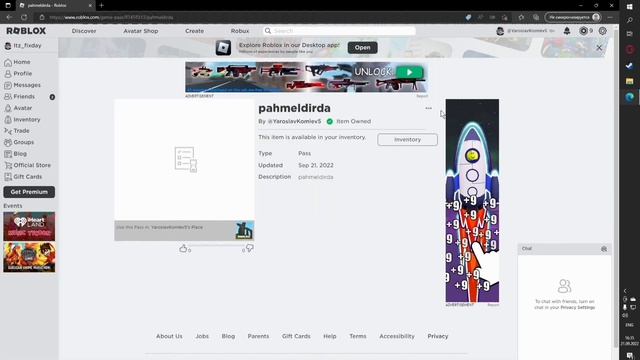
Task: Click the Edge taskbar icon
Action: pos(630,97)
